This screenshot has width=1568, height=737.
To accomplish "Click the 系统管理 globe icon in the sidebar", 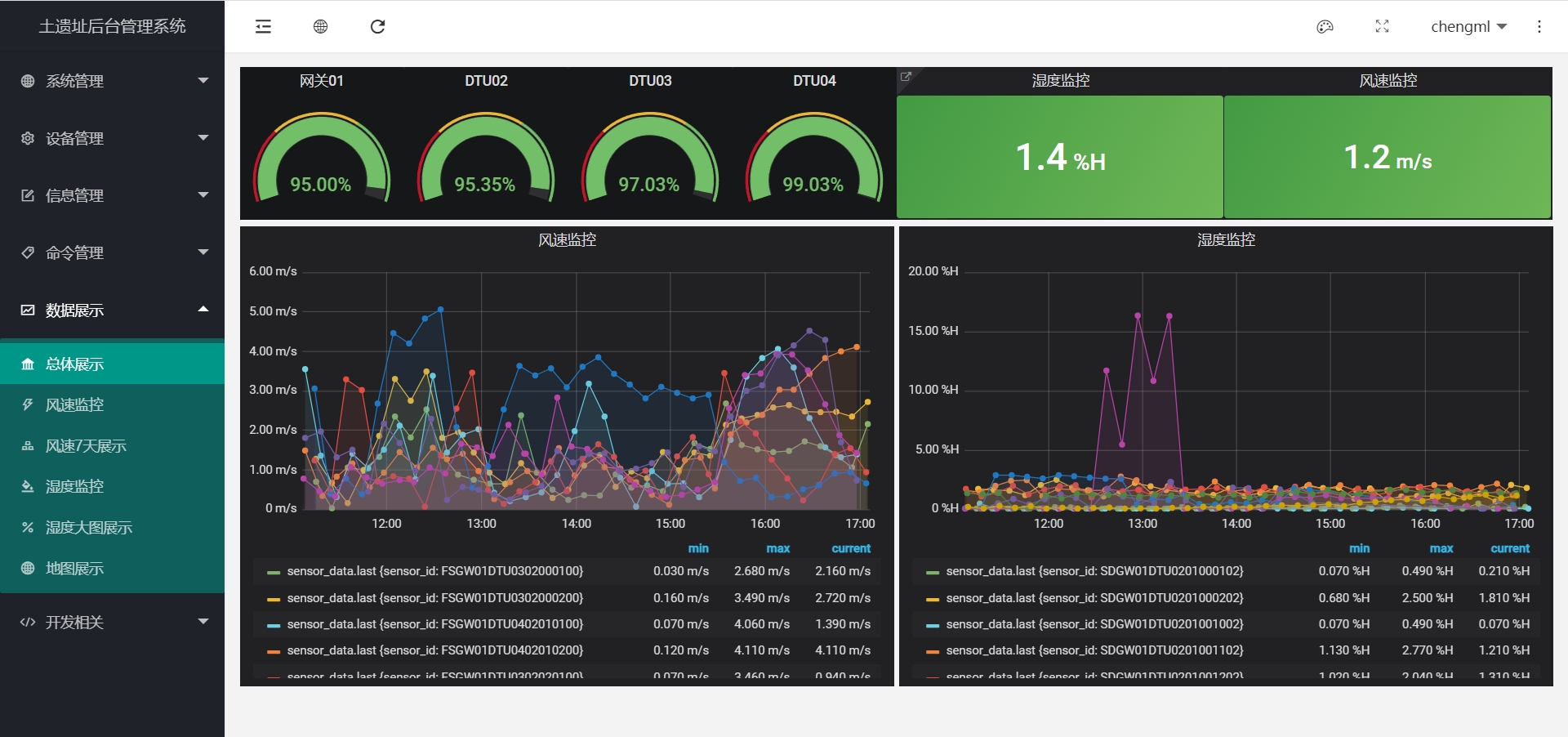I will tap(28, 81).
